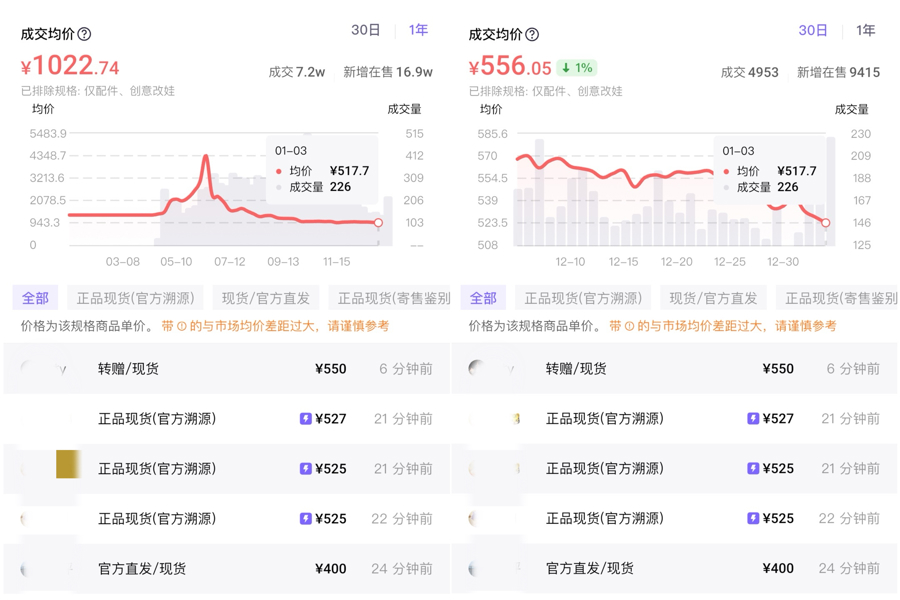
Task: Click the end-point marker on the 30-day price line
Action: [826, 223]
